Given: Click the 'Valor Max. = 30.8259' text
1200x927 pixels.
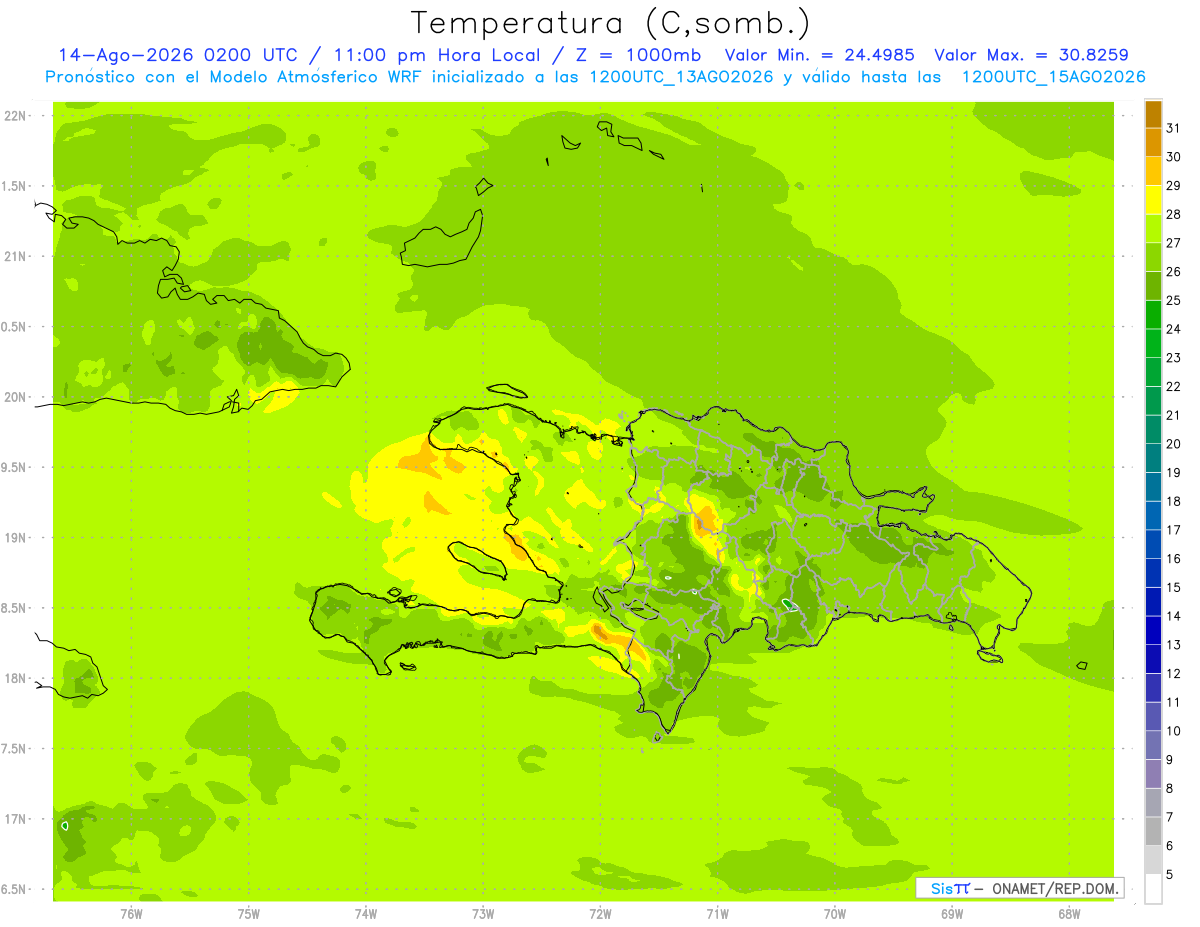Looking at the screenshot, I should (x=1031, y=55).
